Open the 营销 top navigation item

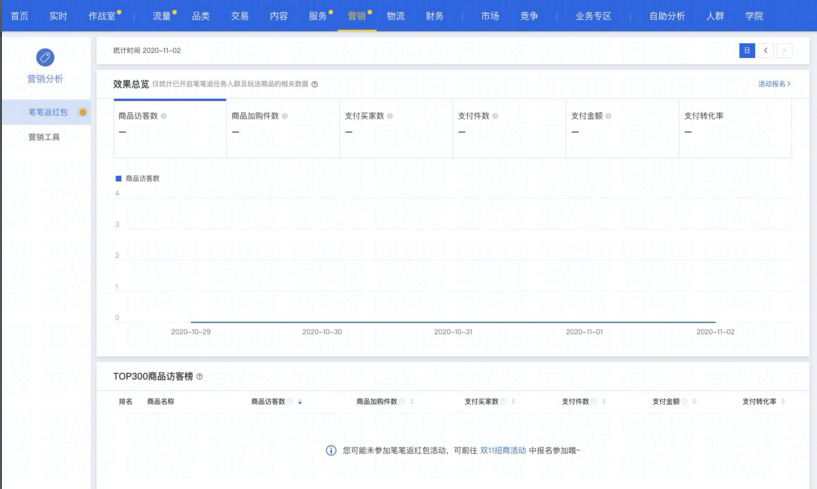357,16
